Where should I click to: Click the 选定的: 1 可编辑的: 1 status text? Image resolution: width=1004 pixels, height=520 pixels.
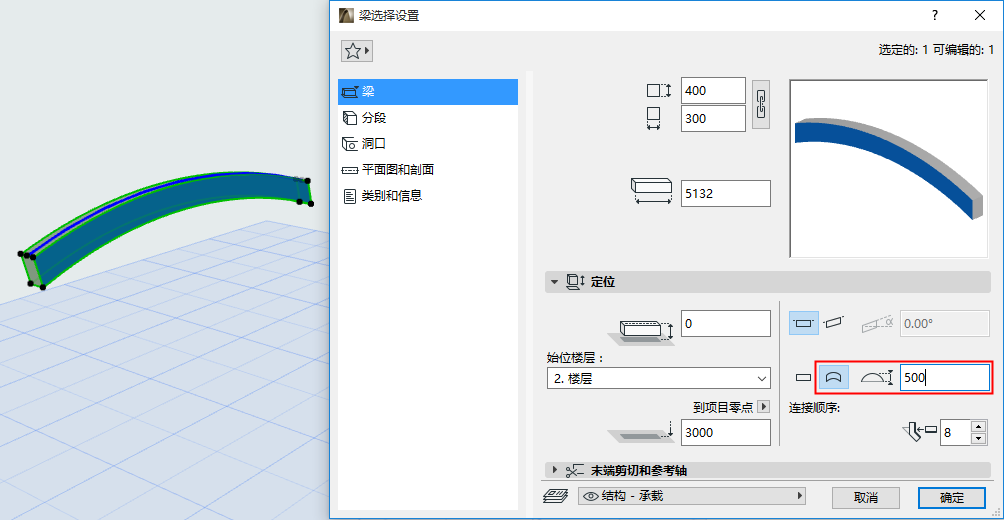coord(936,49)
